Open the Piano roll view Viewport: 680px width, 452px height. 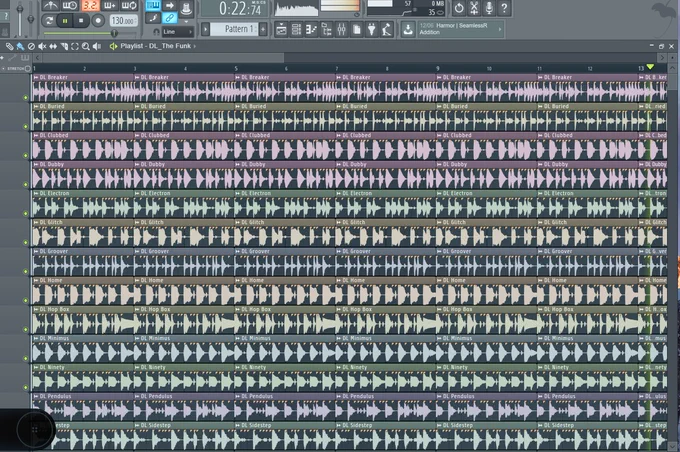[x=311, y=29]
